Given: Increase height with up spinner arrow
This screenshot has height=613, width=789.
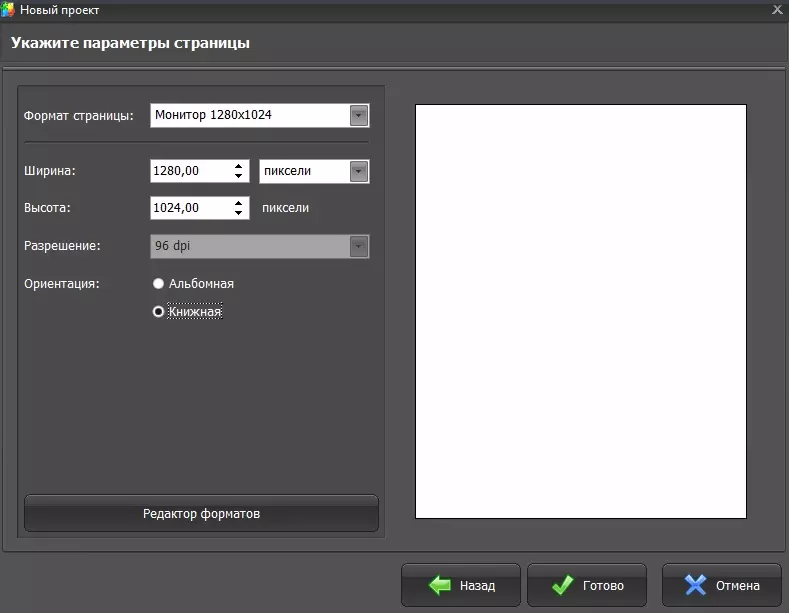Looking at the screenshot, I should [239, 202].
